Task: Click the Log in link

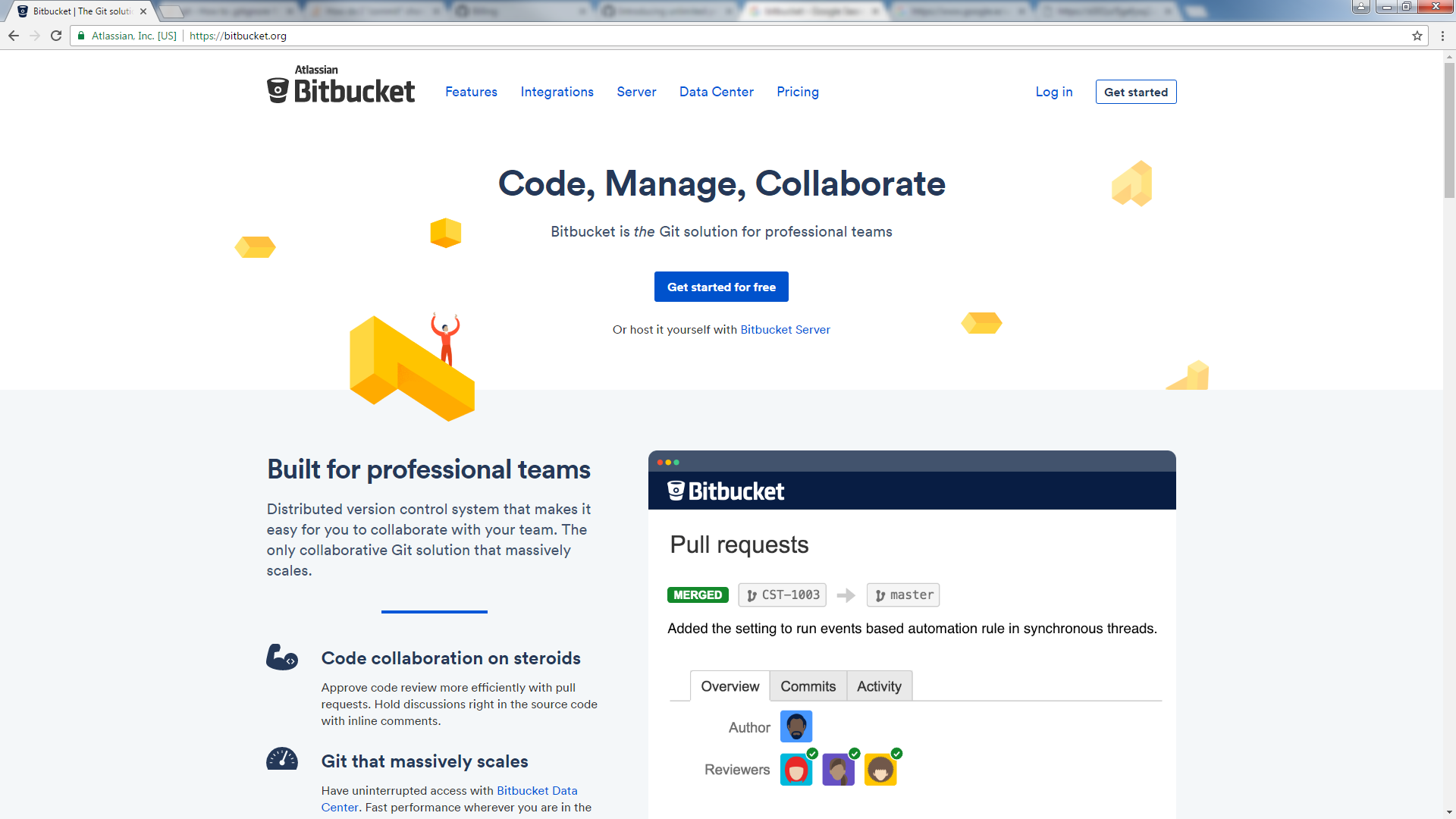Action: pos(1053,92)
